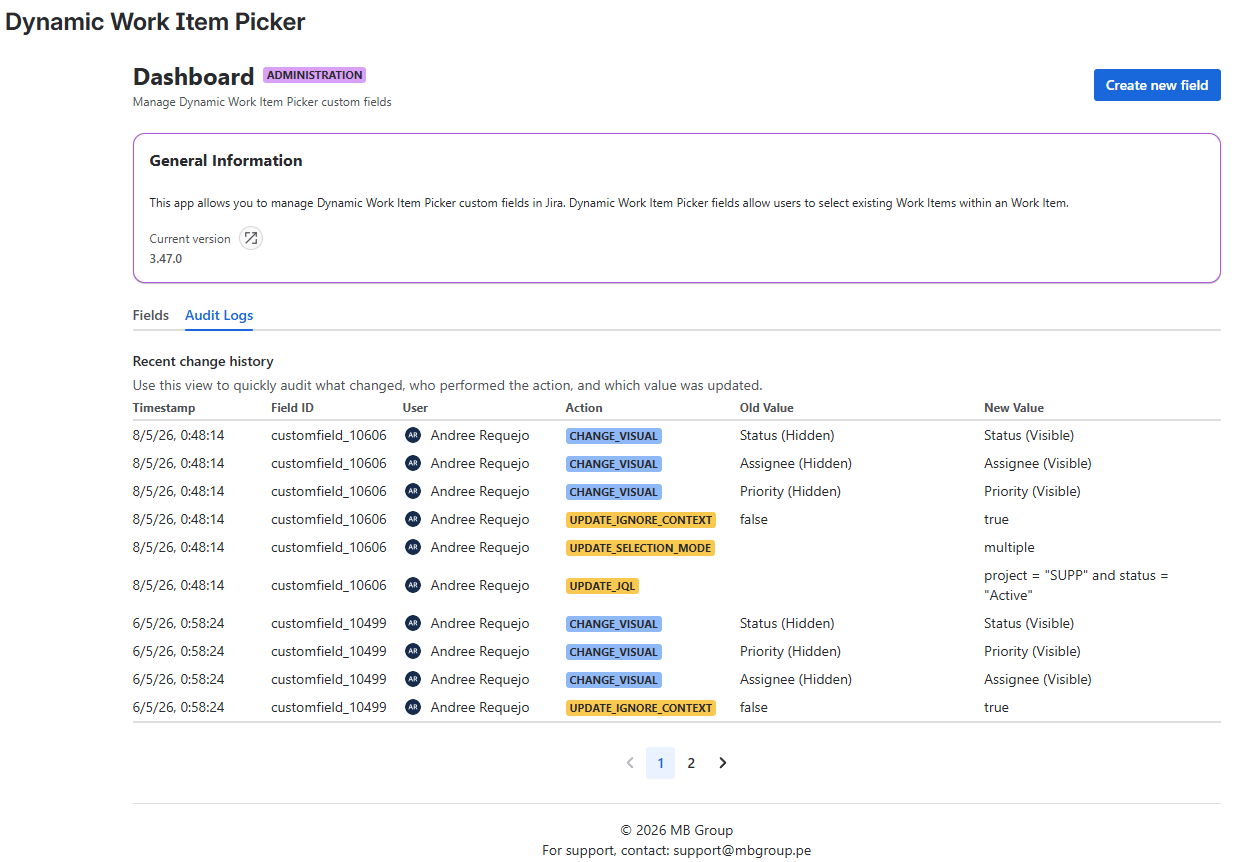Go to the next page arrow
The height and width of the screenshot is (862, 1234).
pyautogui.click(x=723, y=763)
